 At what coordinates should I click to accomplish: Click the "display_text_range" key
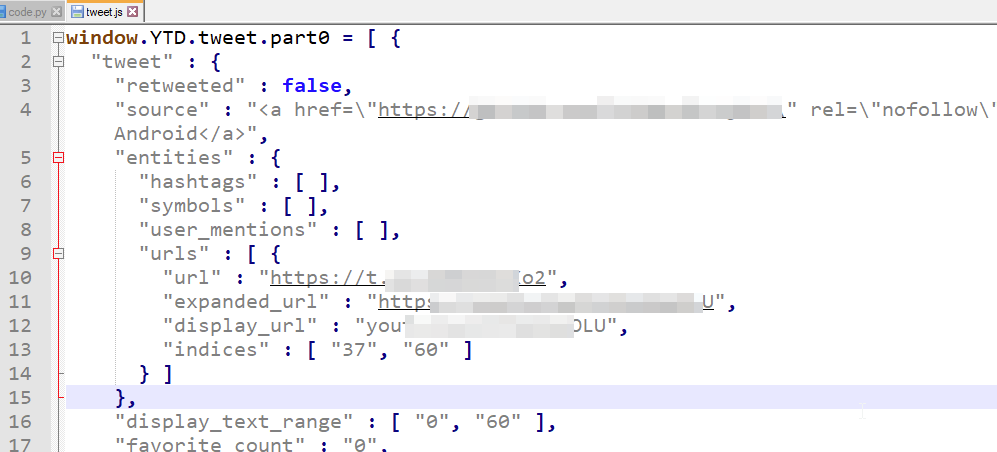[x=234, y=422]
